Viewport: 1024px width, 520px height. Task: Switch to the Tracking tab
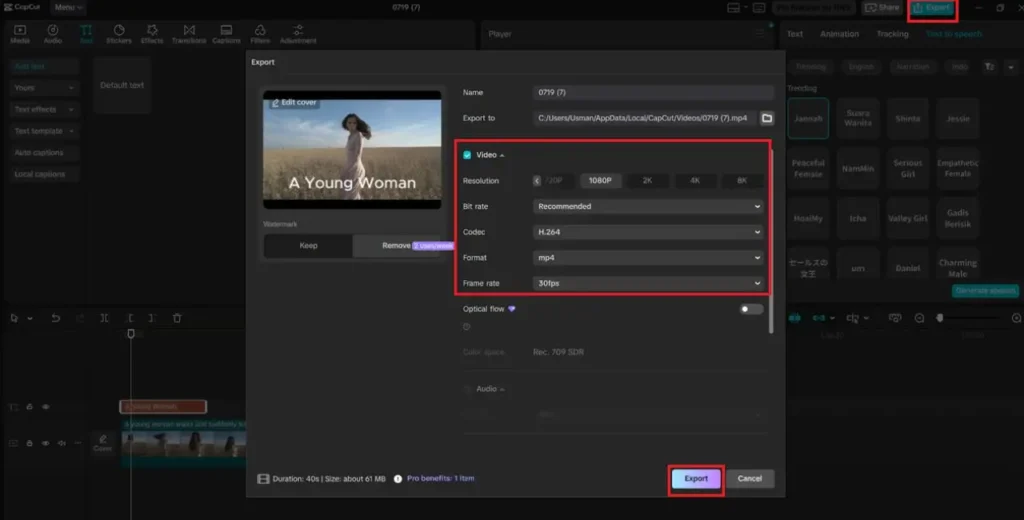(x=892, y=34)
